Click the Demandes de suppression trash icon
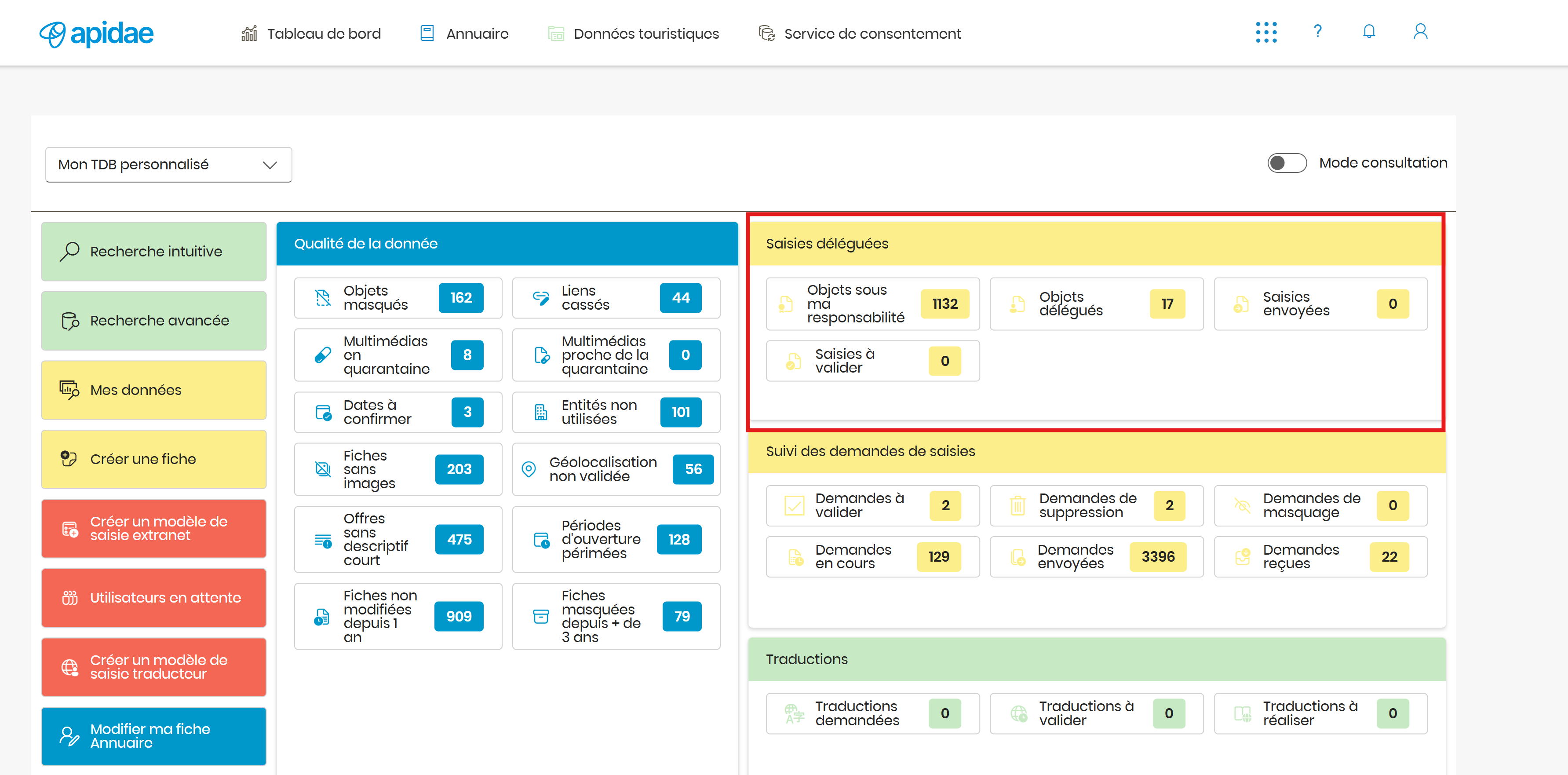This screenshot has width=1568, height=775. [x=1018, y=505]
